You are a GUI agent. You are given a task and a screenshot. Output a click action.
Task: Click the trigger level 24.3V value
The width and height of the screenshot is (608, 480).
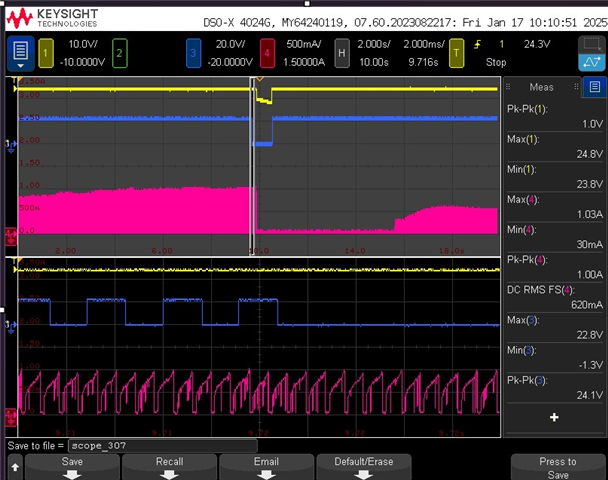[537, 44]
